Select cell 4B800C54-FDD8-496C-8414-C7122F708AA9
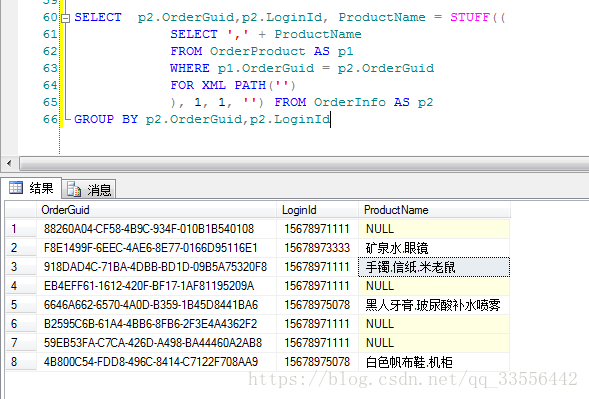Screen dimensions: 589x399 pyautogui.click(x=156, y=362)
